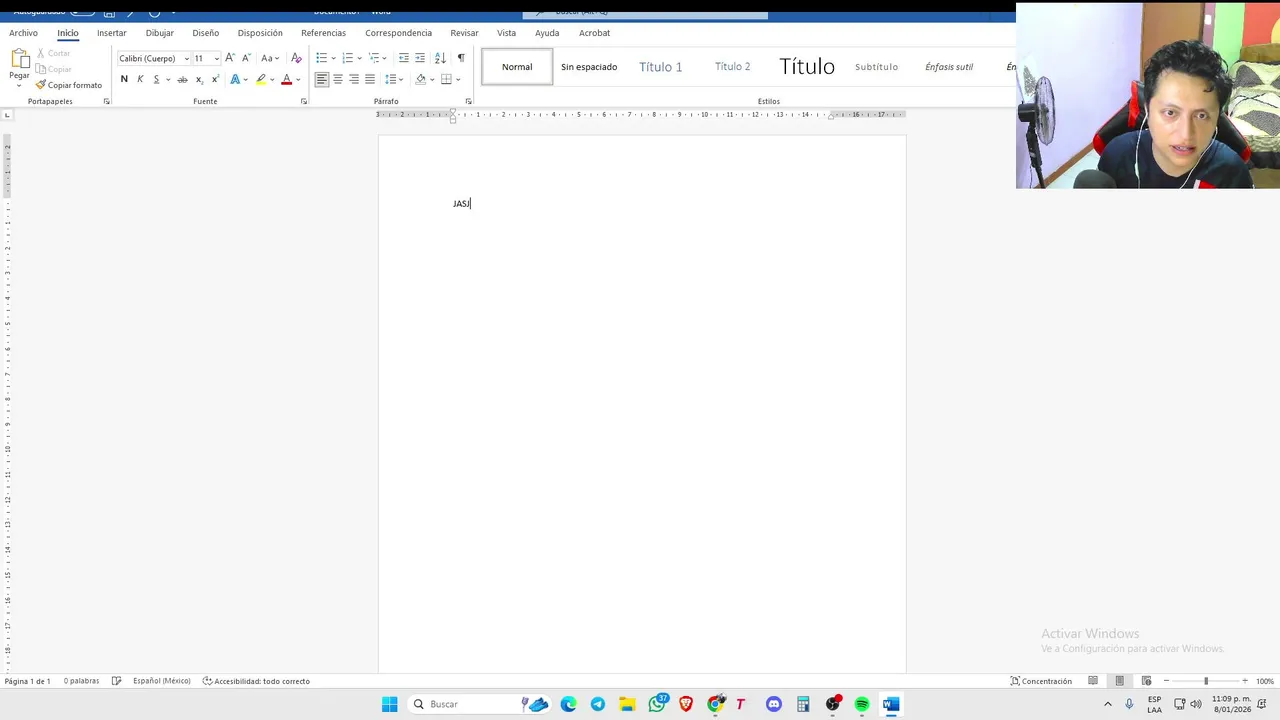Image resolution: width=1280 pixels, height=720 pixels.
Task: Open the font name Calibri combo box
Action: pyautogui.click(x=154, y=58)
